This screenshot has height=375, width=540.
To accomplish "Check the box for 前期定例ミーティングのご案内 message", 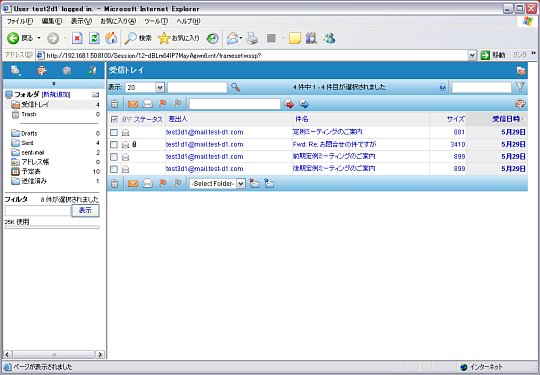I will [x=114, y=157].
